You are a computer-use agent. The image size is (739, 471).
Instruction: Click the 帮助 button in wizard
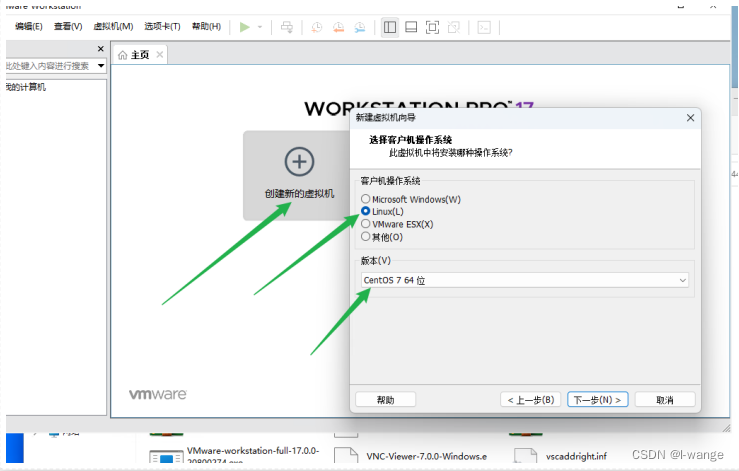coord(386,400)
